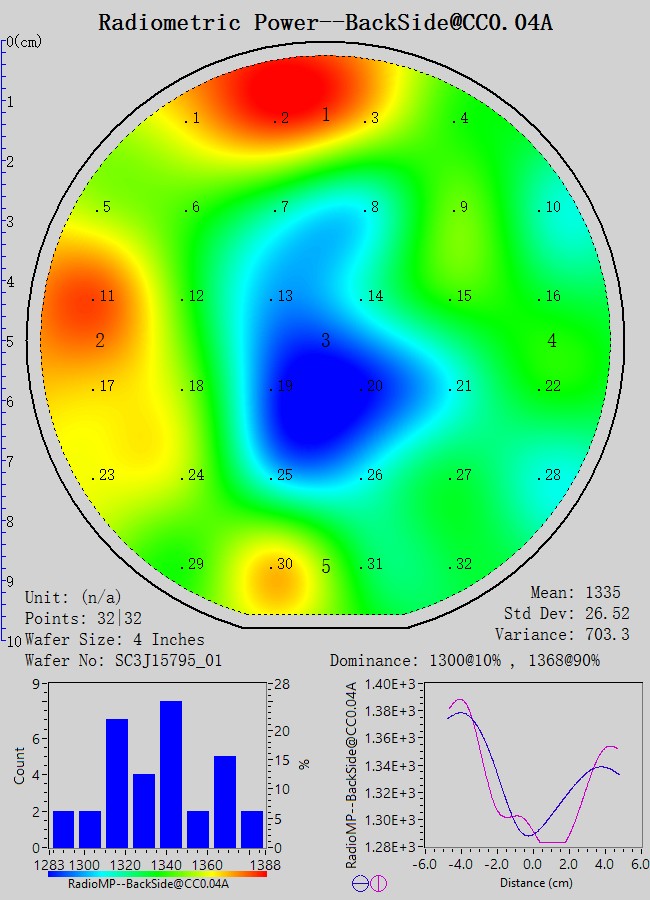Select point 30 in the bottom orange spot
The width and height of the screenshot is (650, 900).
(281, 564)
